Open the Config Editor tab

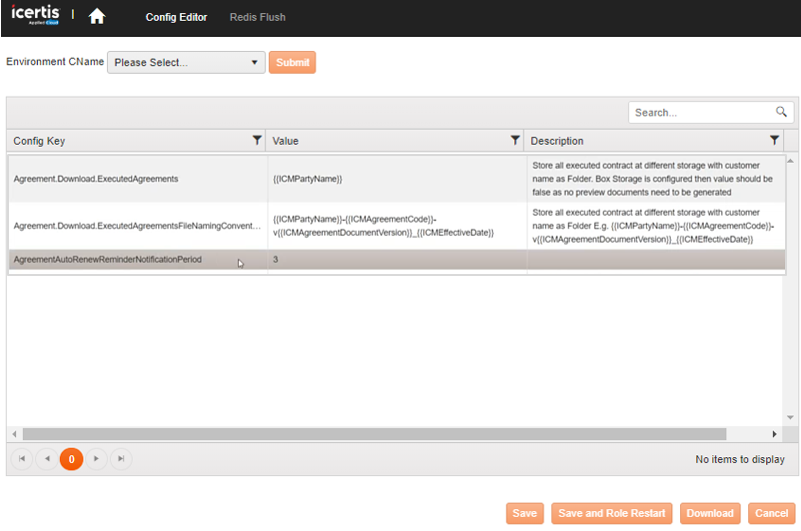point(176,17)
